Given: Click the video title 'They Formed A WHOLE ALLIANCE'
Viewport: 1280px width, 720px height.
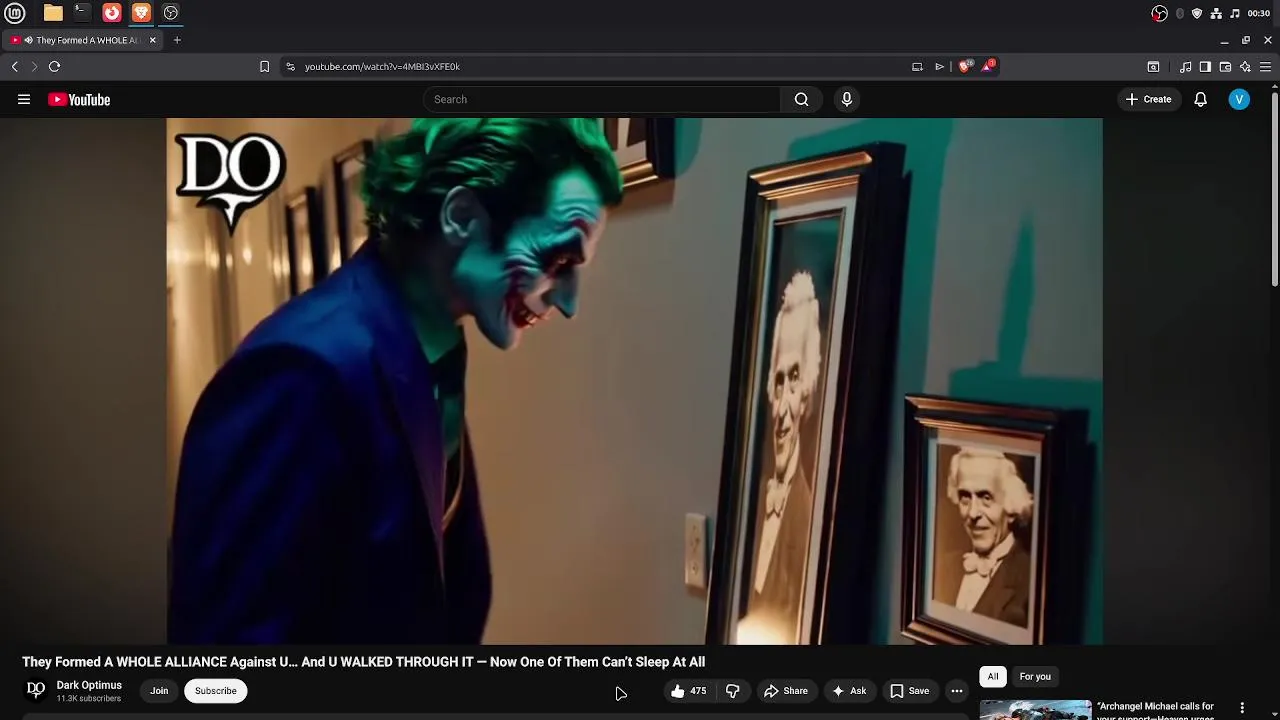Looking at the screenshot, I should 363,662.
